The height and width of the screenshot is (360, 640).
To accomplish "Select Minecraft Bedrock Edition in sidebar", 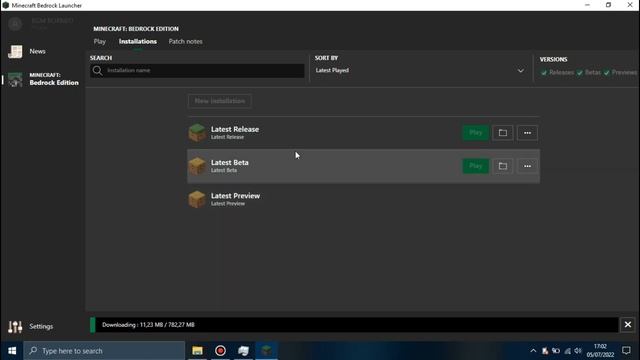I will pos(43,79).
